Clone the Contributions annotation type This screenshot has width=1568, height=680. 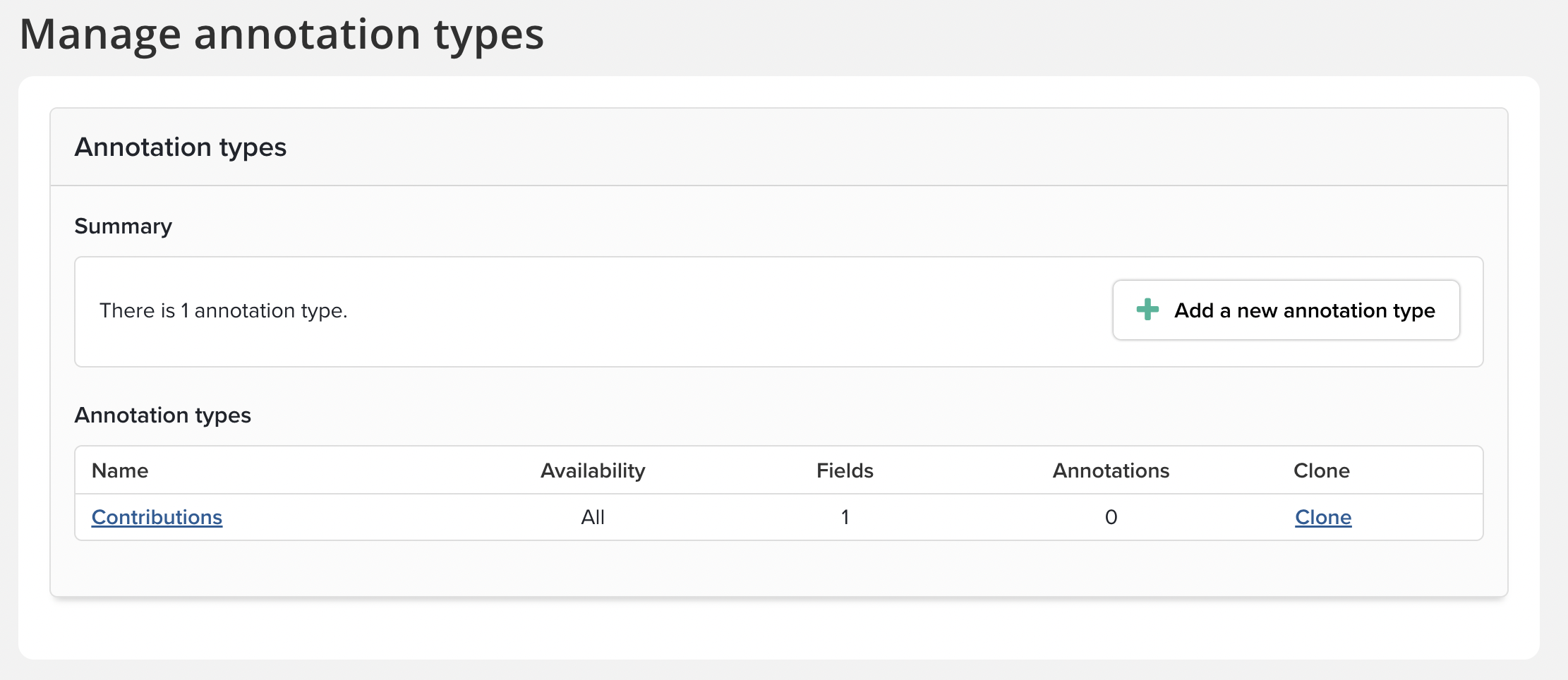click(x=1322, y=517)
